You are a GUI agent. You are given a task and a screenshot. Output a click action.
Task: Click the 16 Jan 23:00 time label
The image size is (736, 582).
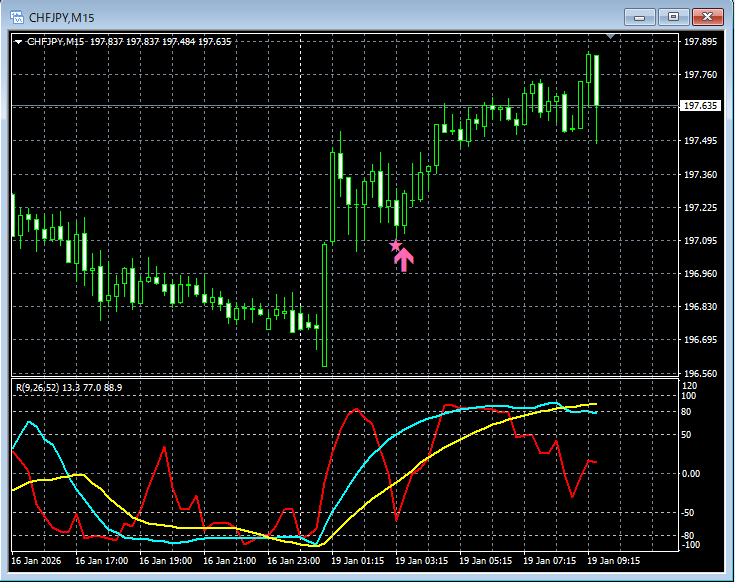(294, 561)
